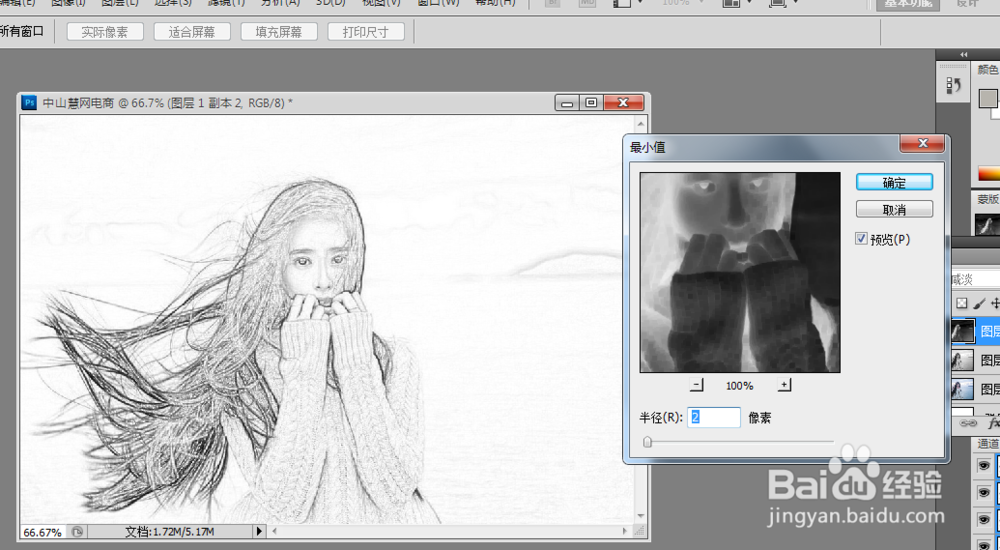
Task: Click the 打印尺寸 button
Action: click(x=365, y=32)
